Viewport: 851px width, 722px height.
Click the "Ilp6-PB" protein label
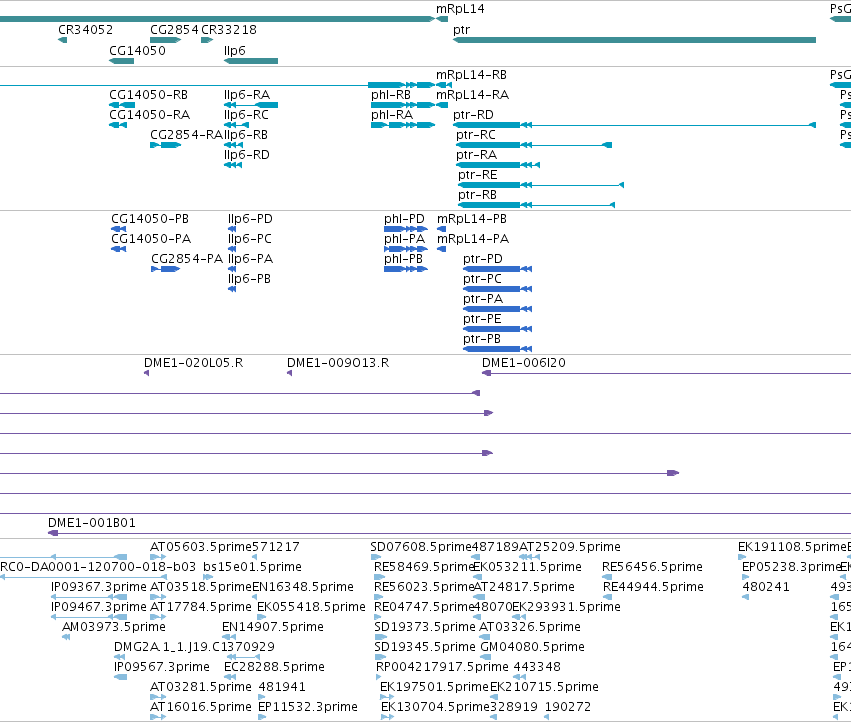point(249,279)
